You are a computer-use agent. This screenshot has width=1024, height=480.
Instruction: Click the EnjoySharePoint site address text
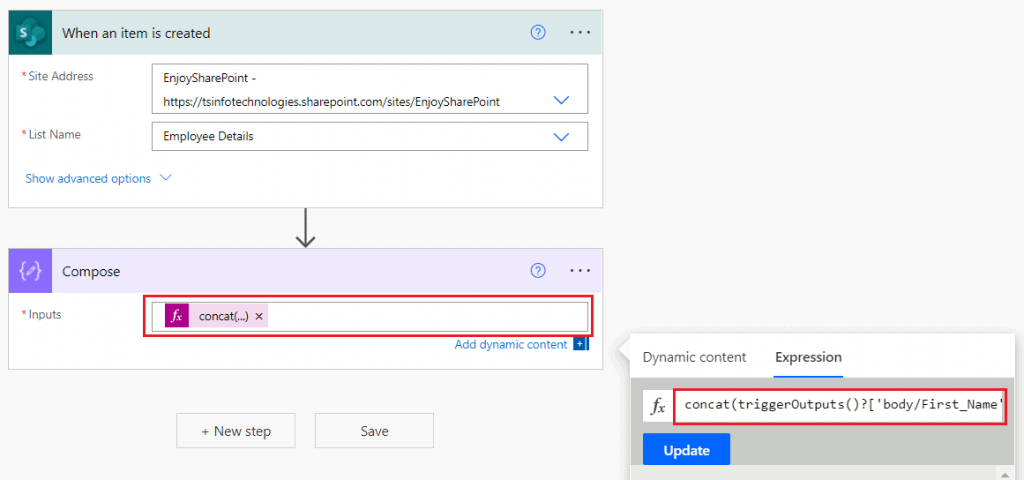tap(332, 89)
